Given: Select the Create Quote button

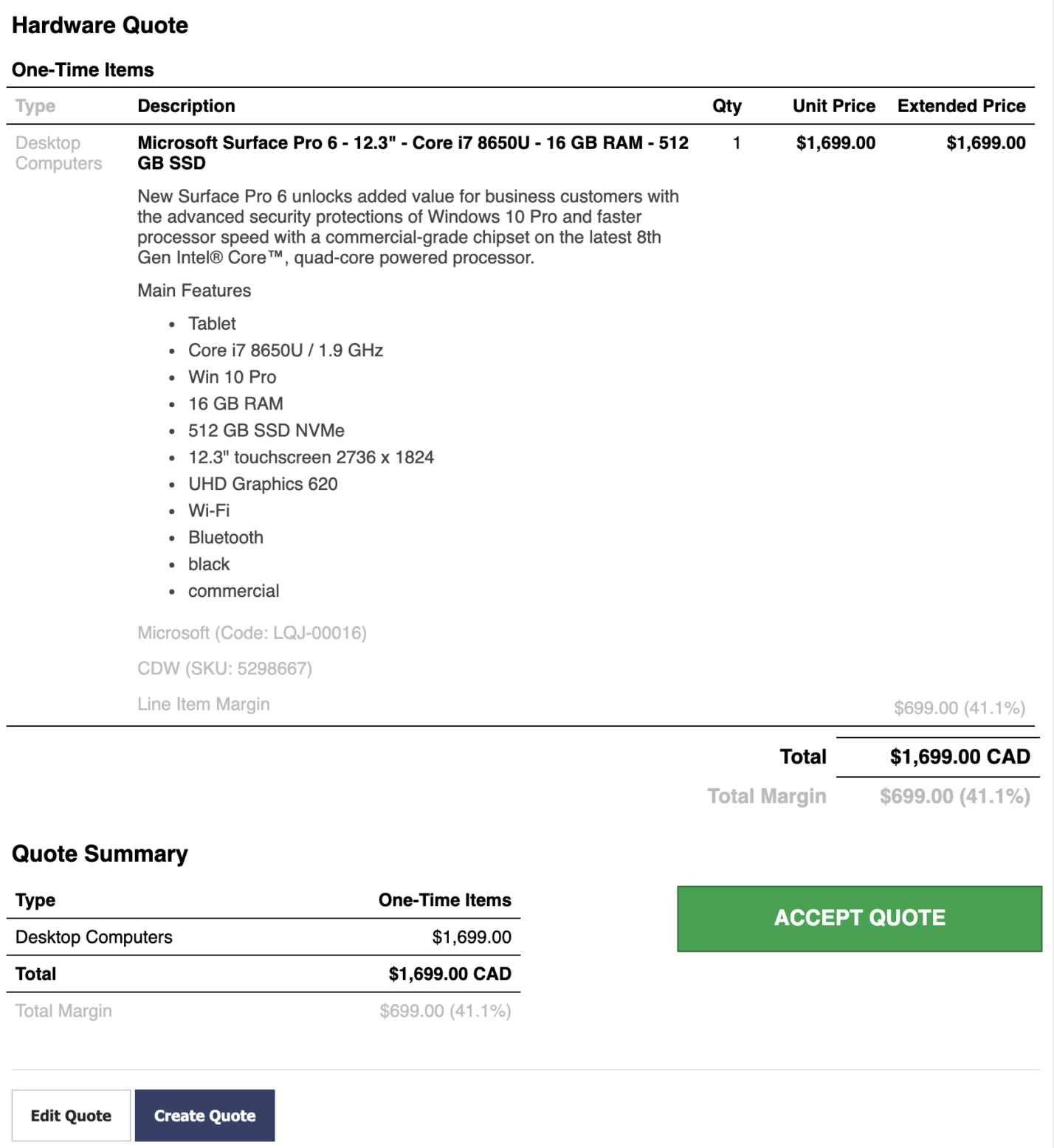Looking at the screenshot, I should coord(204,1116).
